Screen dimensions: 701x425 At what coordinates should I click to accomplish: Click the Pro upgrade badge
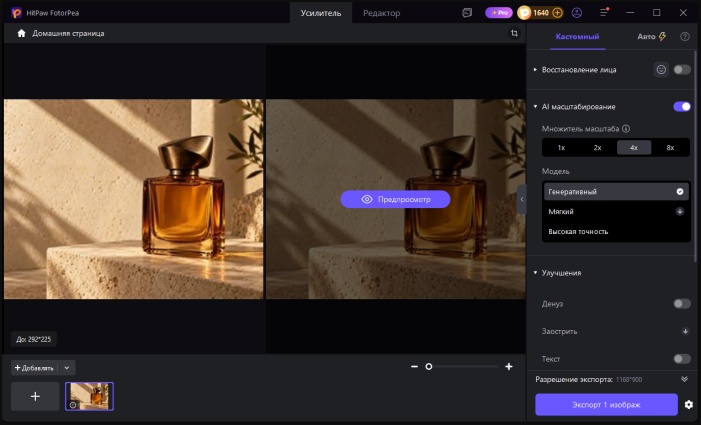[499, 13]
